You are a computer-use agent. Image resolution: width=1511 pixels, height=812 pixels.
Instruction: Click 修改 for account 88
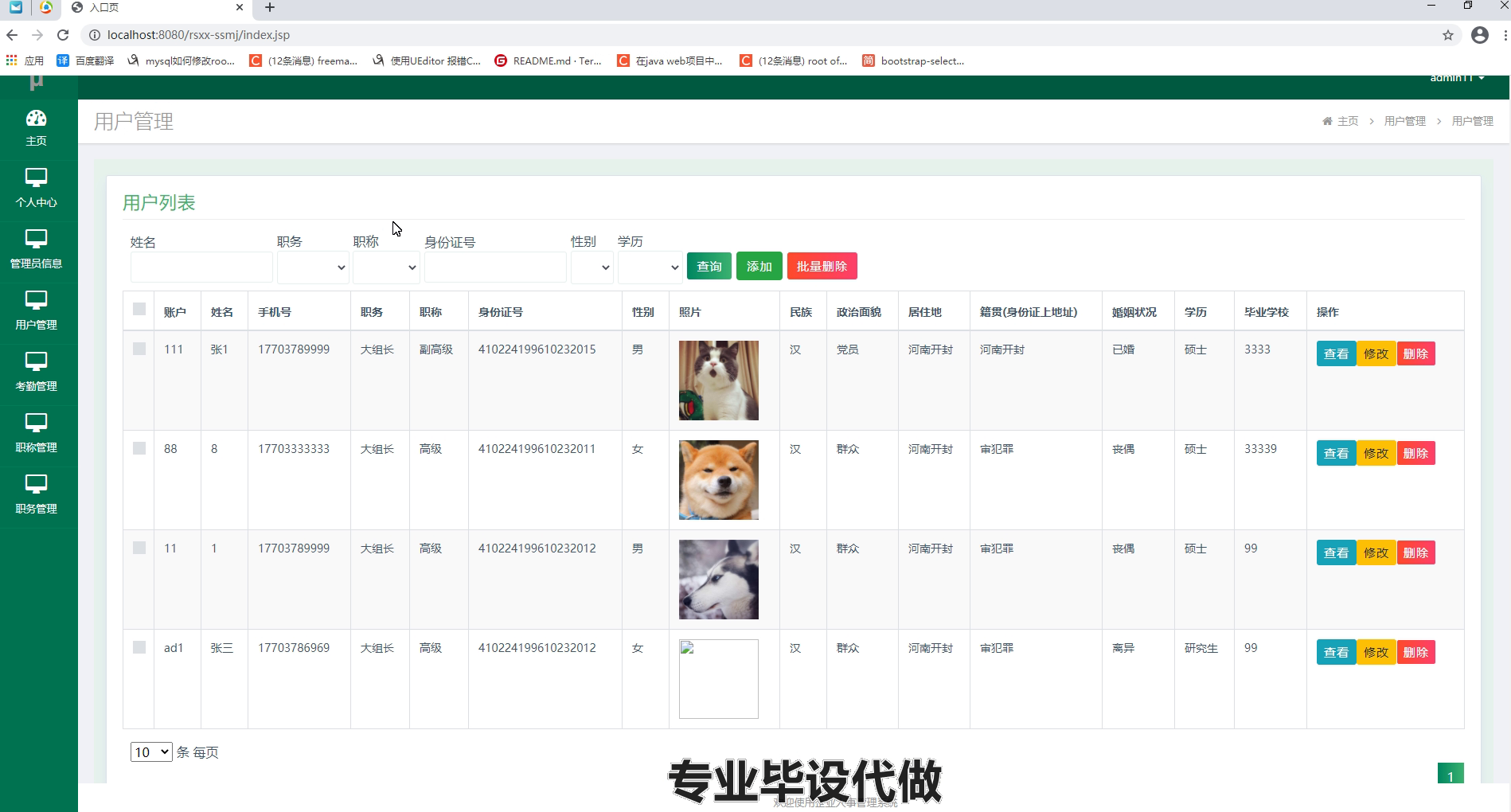1376,453
